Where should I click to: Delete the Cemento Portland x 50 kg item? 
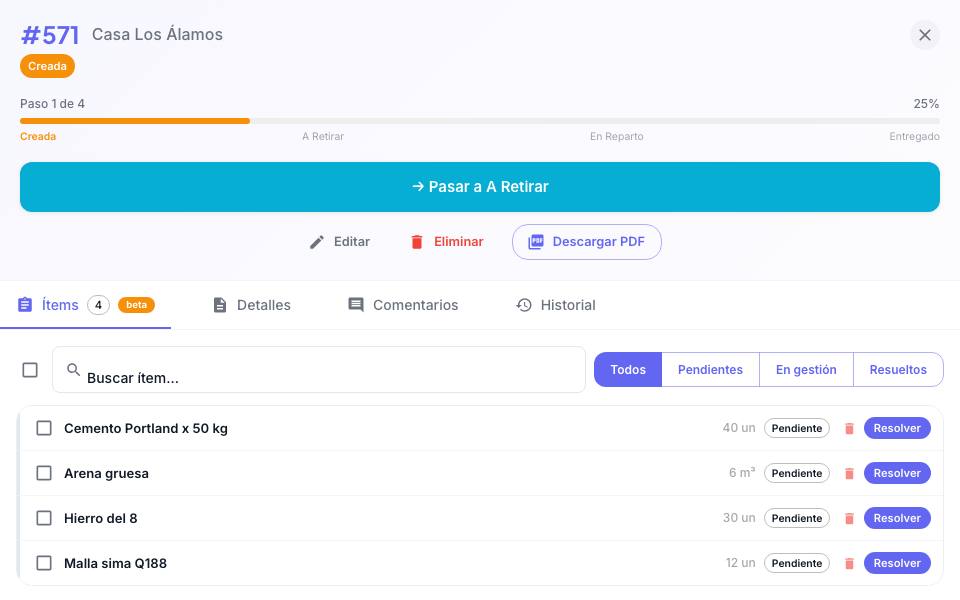(849, 429)
